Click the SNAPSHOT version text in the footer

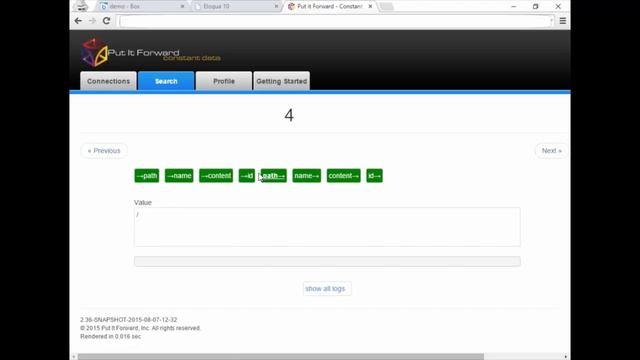click(129, 320)
